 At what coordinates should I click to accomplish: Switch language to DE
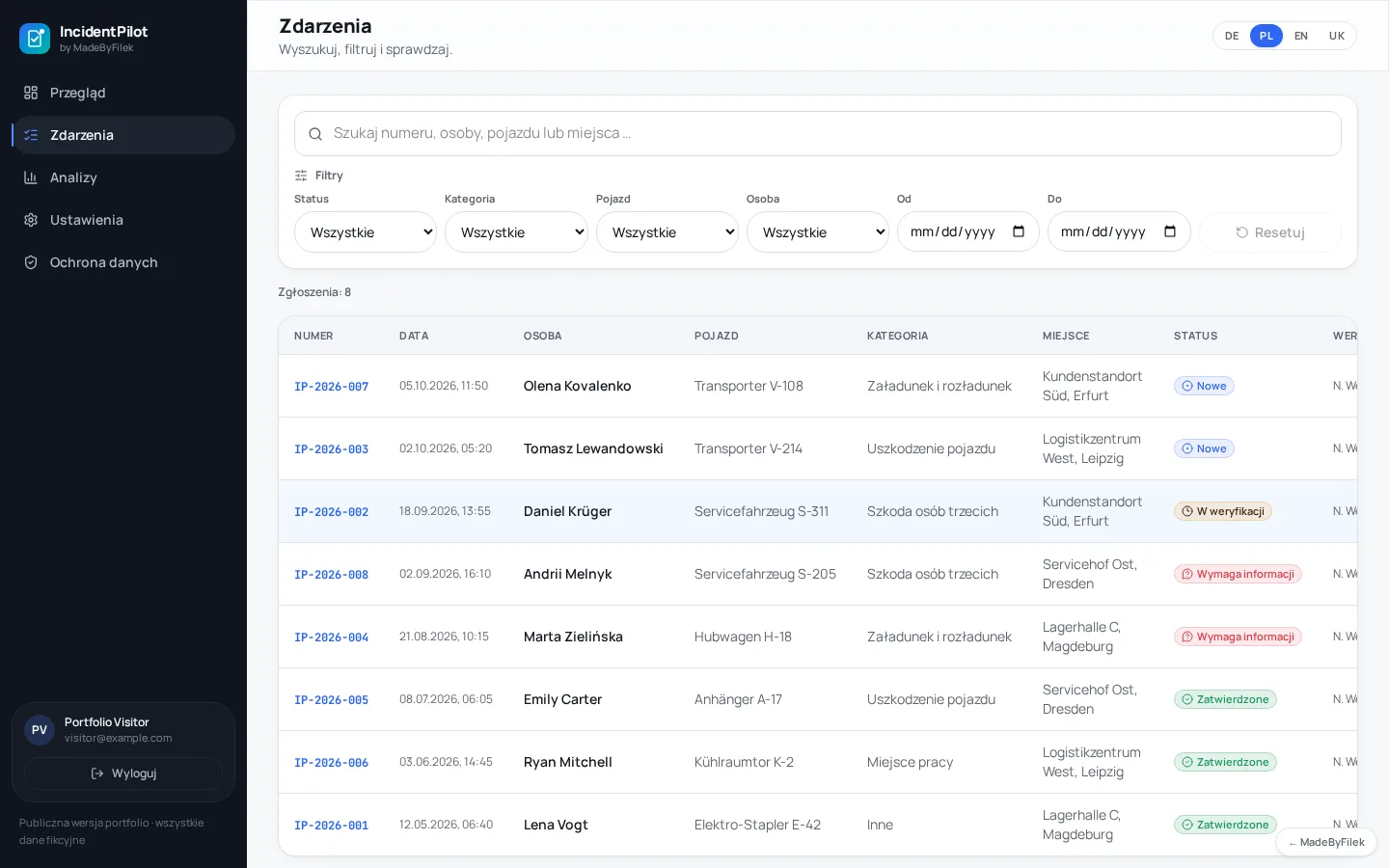[1232, 36]
